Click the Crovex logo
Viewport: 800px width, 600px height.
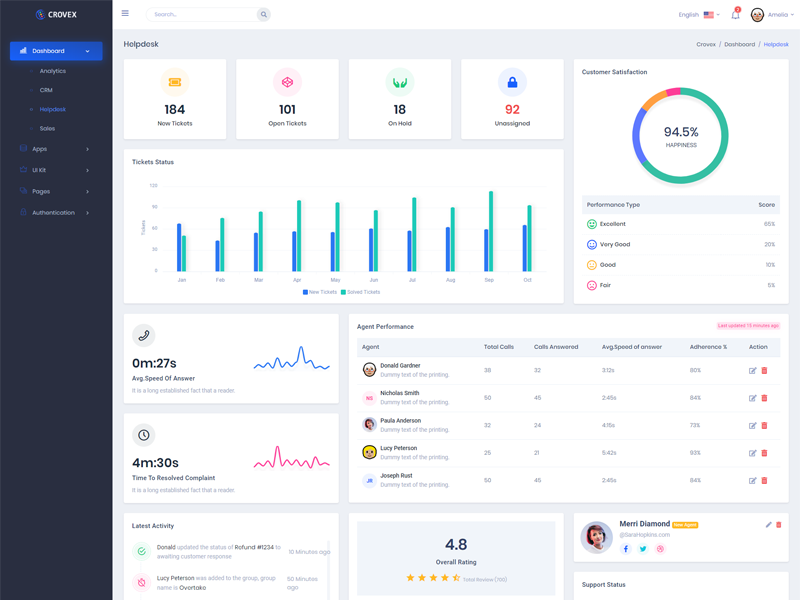tap(56, 14)
